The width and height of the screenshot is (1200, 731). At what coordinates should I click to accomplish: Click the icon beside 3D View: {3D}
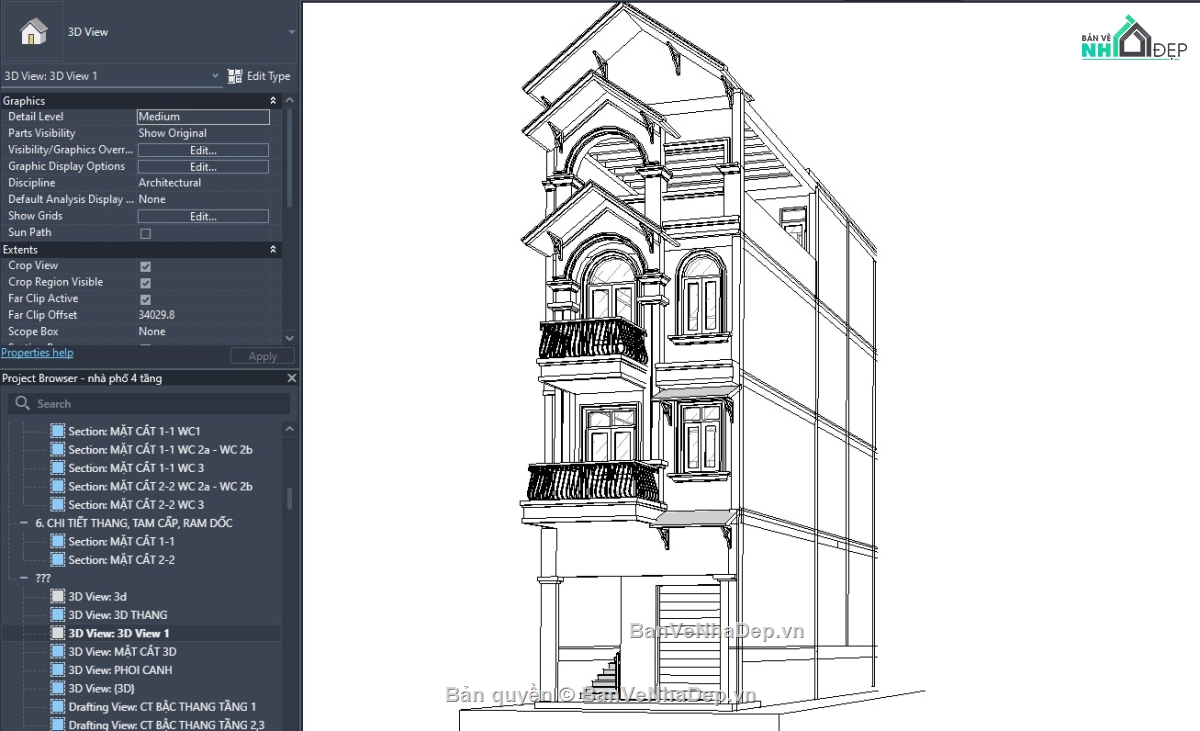57,688
